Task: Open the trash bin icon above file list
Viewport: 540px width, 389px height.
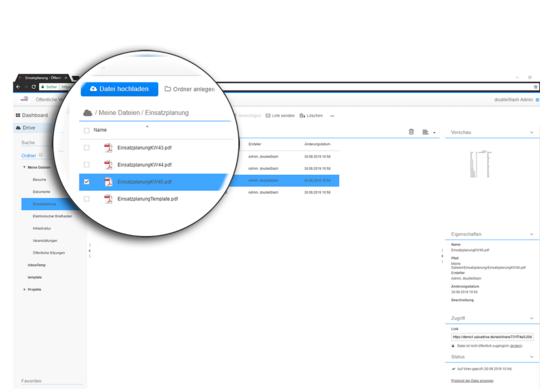Action: pyautogui.click(x=411, y=132)
